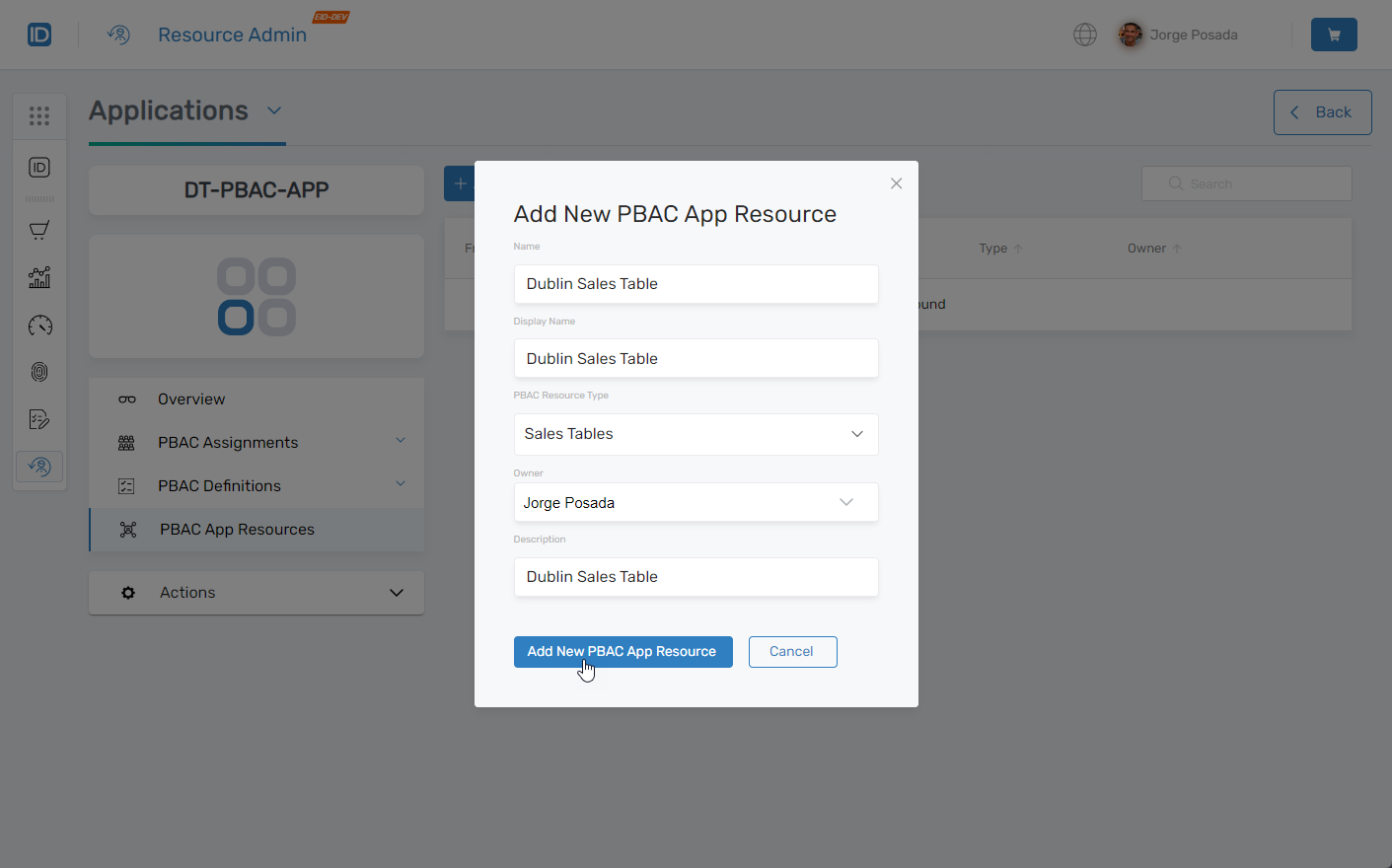Click inside the Description field

(x=696, y=577)
